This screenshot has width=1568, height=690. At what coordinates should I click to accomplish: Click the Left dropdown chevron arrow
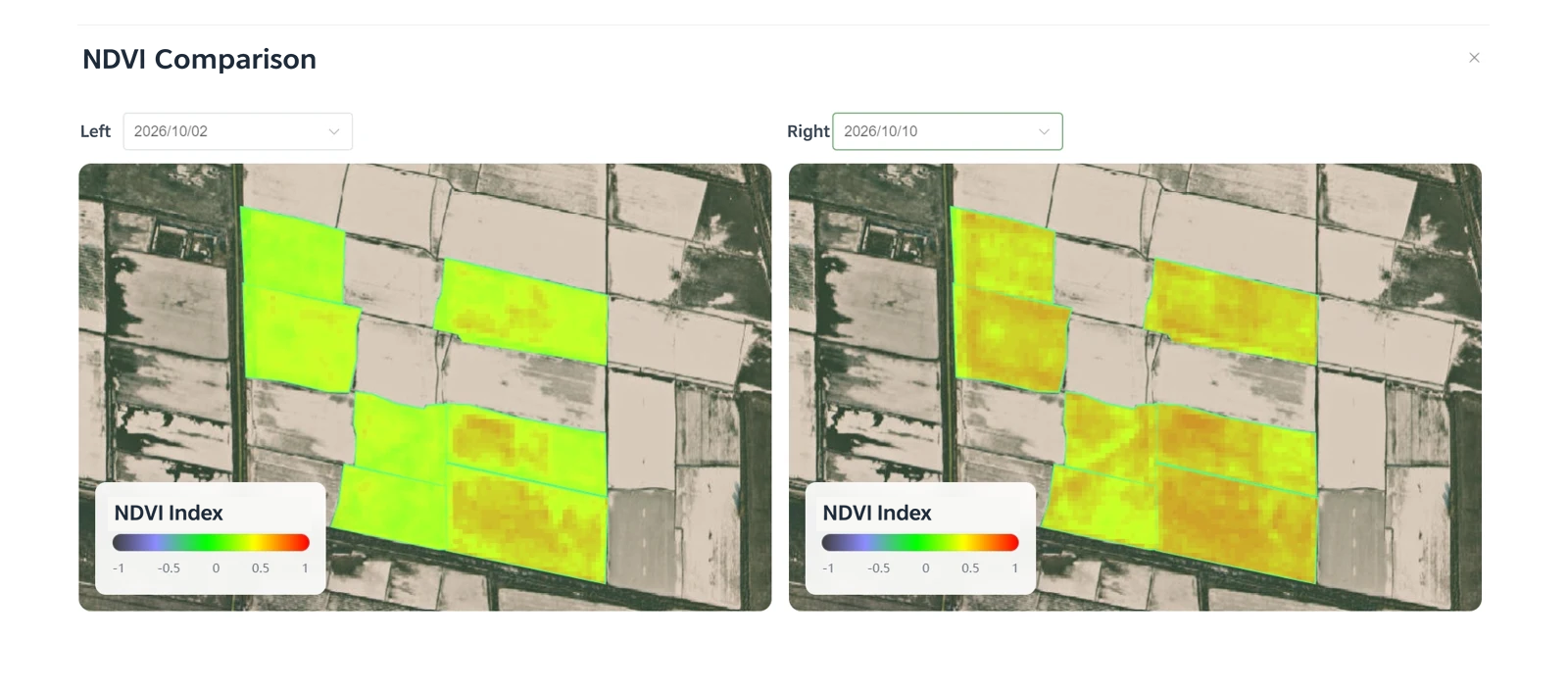(x=333, y=131)
